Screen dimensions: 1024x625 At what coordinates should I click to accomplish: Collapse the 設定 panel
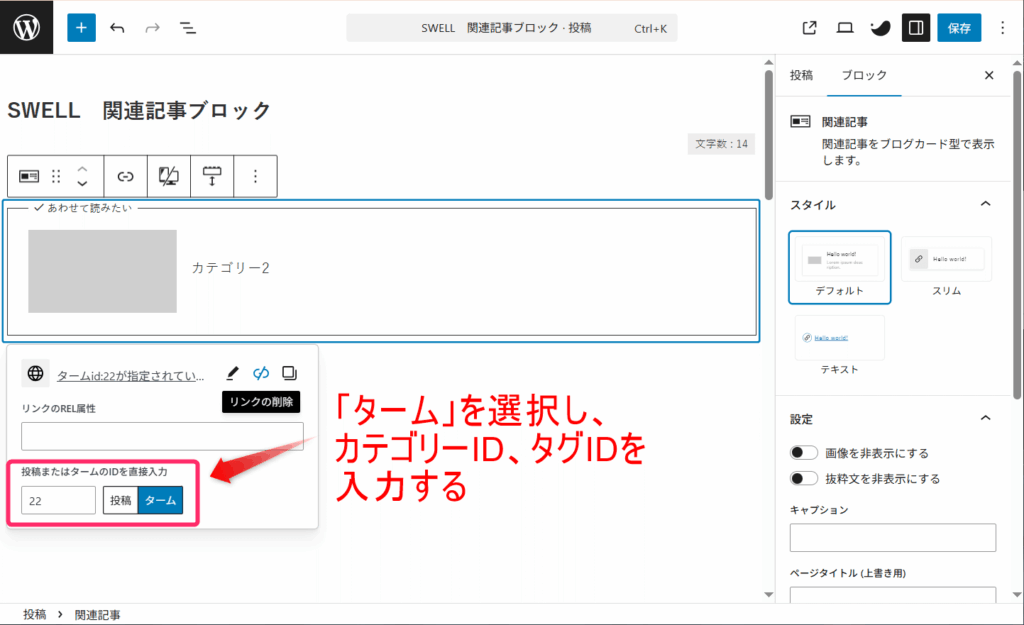pyautogui.click(x=985, y=419)
